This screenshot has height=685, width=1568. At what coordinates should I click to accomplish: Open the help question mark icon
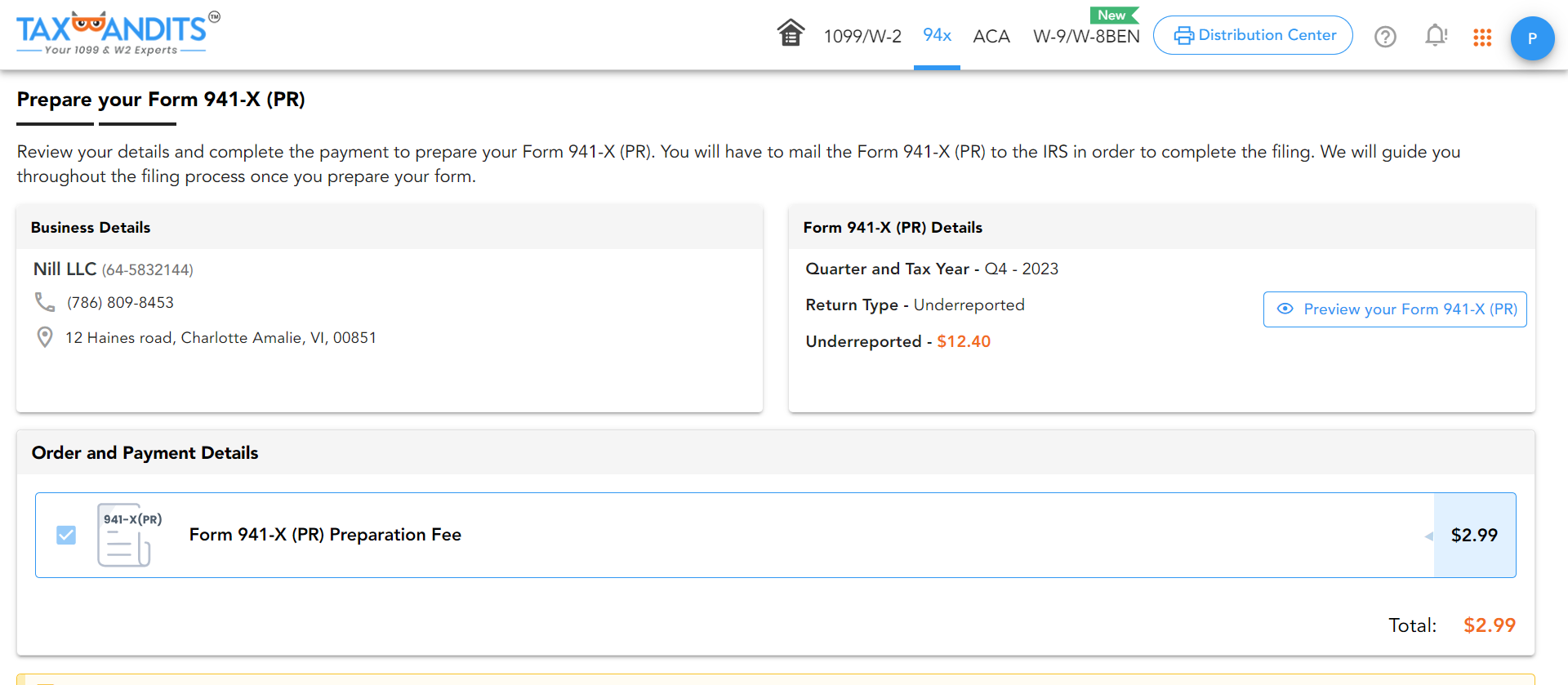click(1385, 37)
